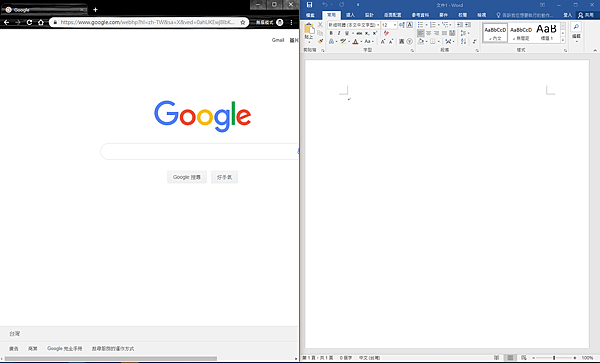Align text left in Word
This screenshot has height=363, width=600.
(x=421, y=33)
